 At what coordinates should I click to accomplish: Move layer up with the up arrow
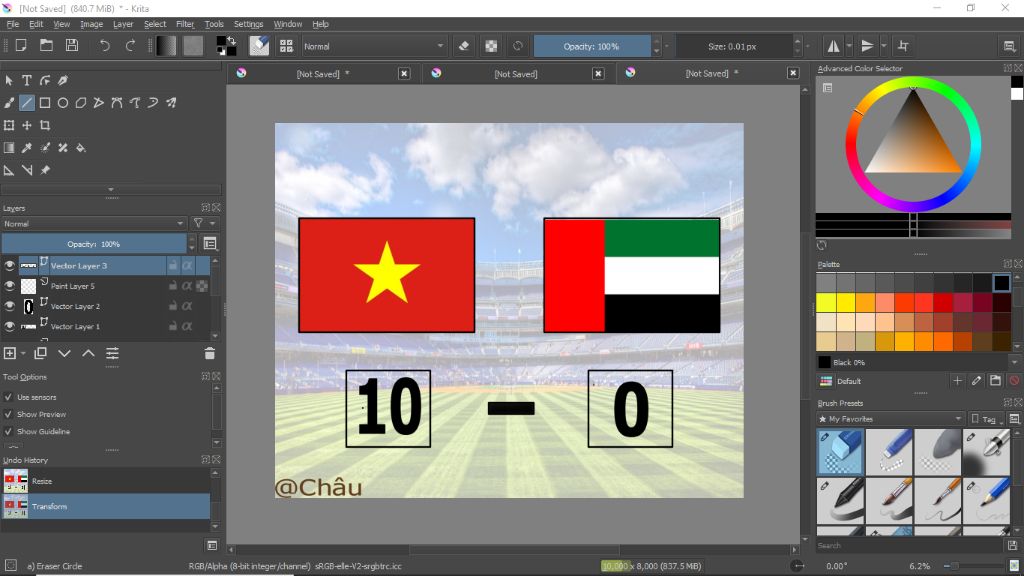coord(88,353)
